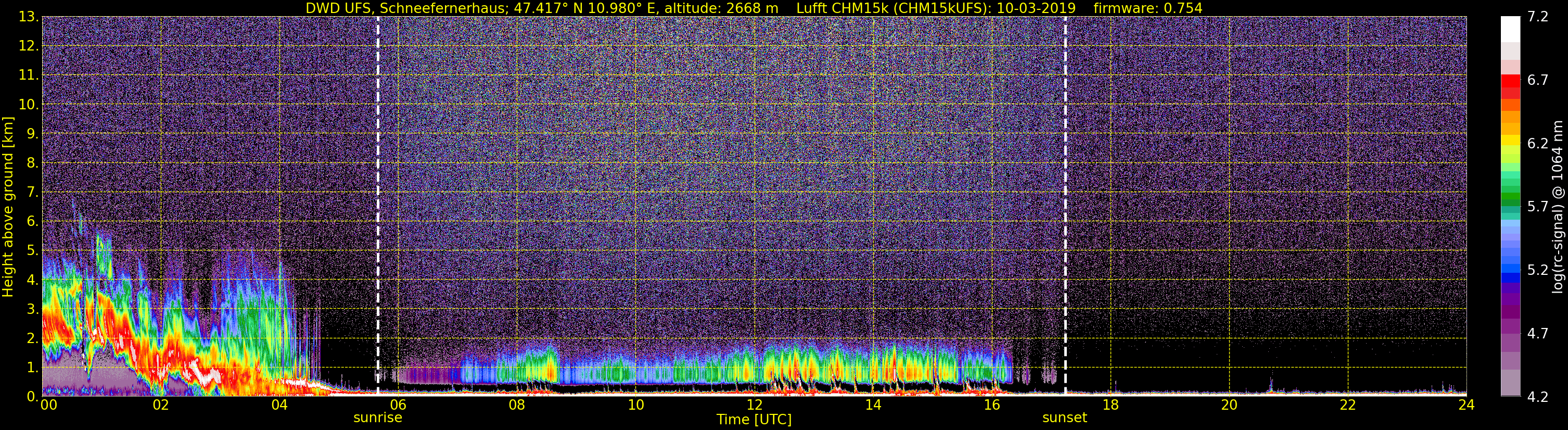Click the time axis tick label 10
The height and width of the screenshot is (430, 1568).
pos(635,405)
